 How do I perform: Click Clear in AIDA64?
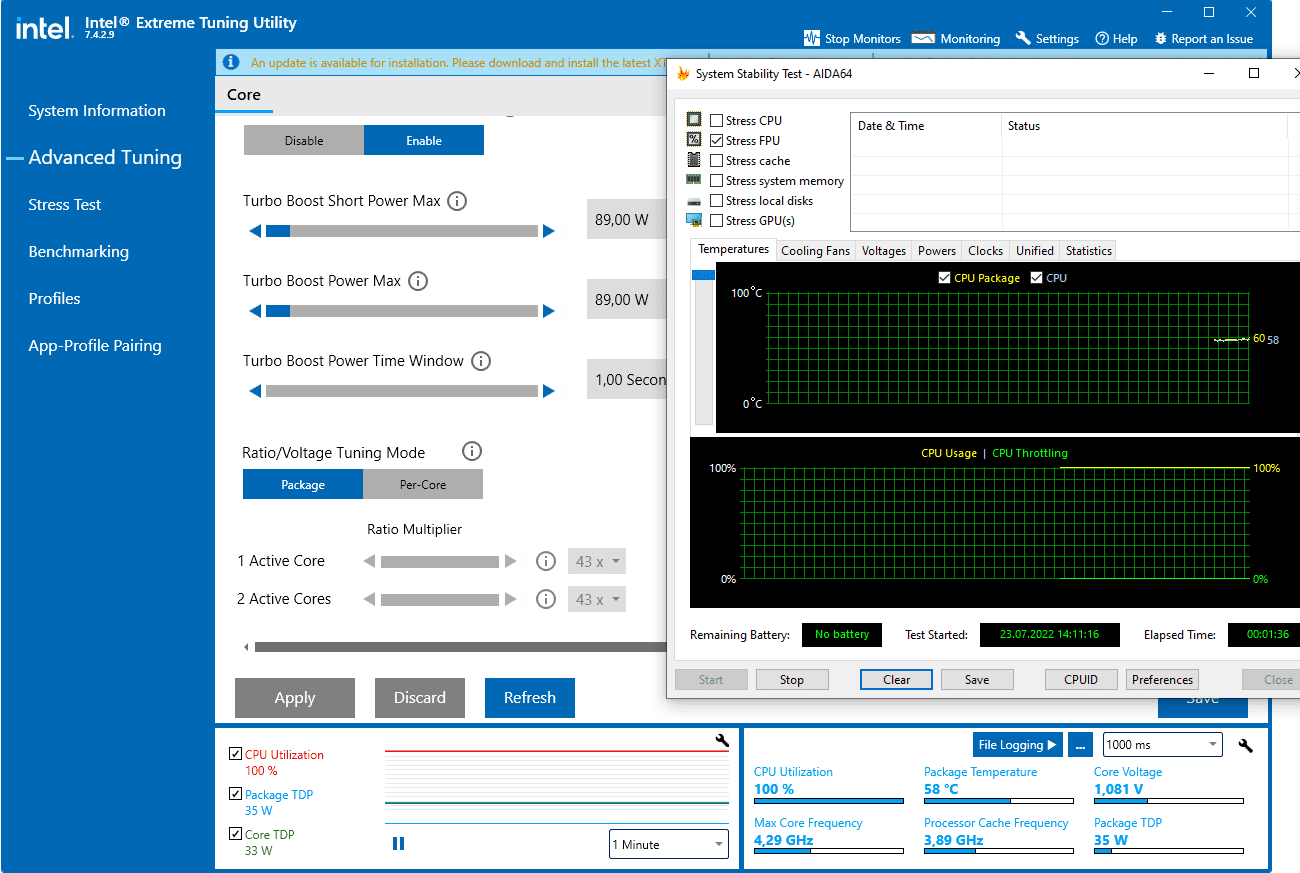tap(897, 680)
